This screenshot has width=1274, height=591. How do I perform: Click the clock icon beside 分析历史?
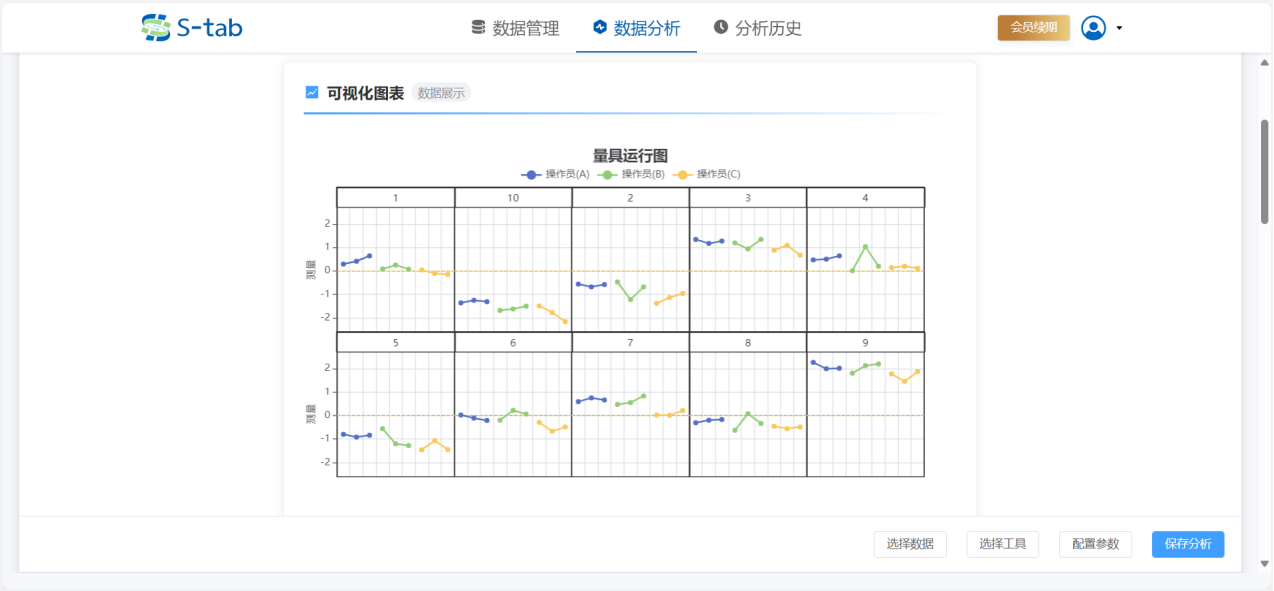720,27
